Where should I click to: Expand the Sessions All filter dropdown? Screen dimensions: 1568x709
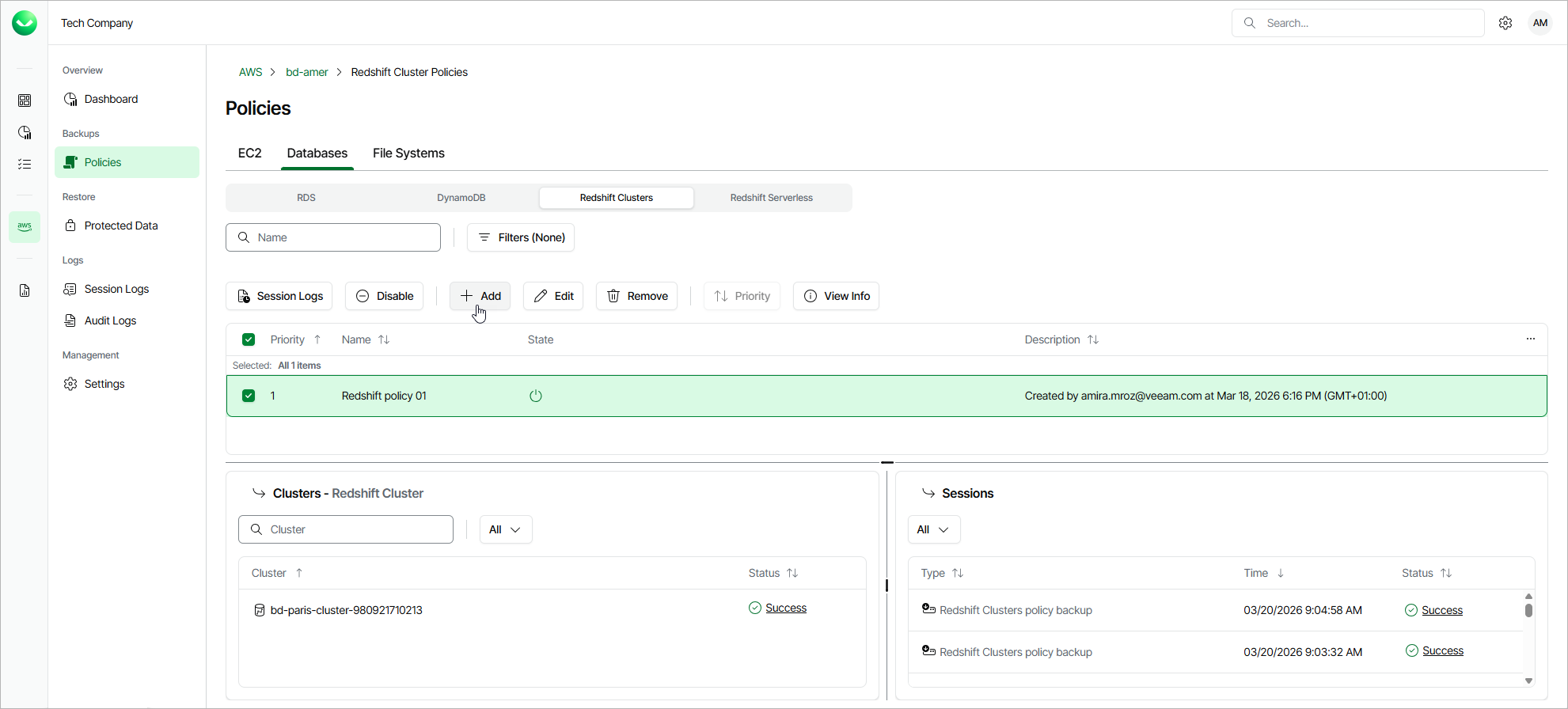[x=933, y=529]
